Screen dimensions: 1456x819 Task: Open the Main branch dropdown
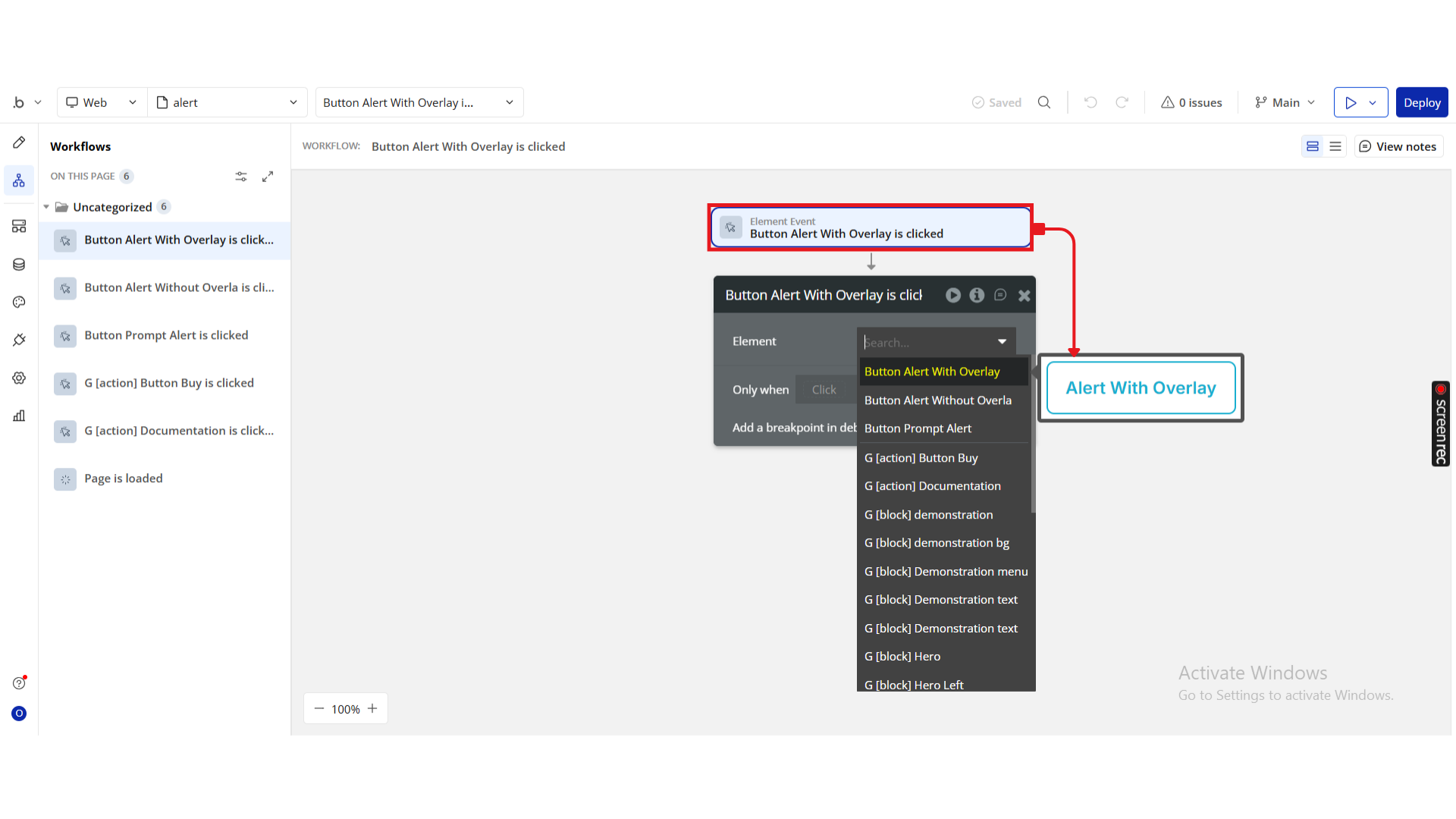point(1285,102)
